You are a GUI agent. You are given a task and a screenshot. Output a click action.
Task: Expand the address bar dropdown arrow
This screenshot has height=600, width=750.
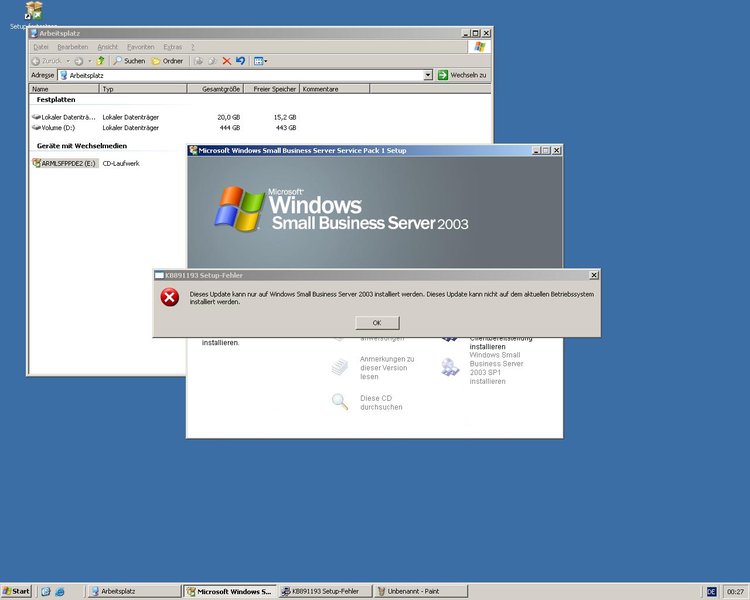click(428, 75)
